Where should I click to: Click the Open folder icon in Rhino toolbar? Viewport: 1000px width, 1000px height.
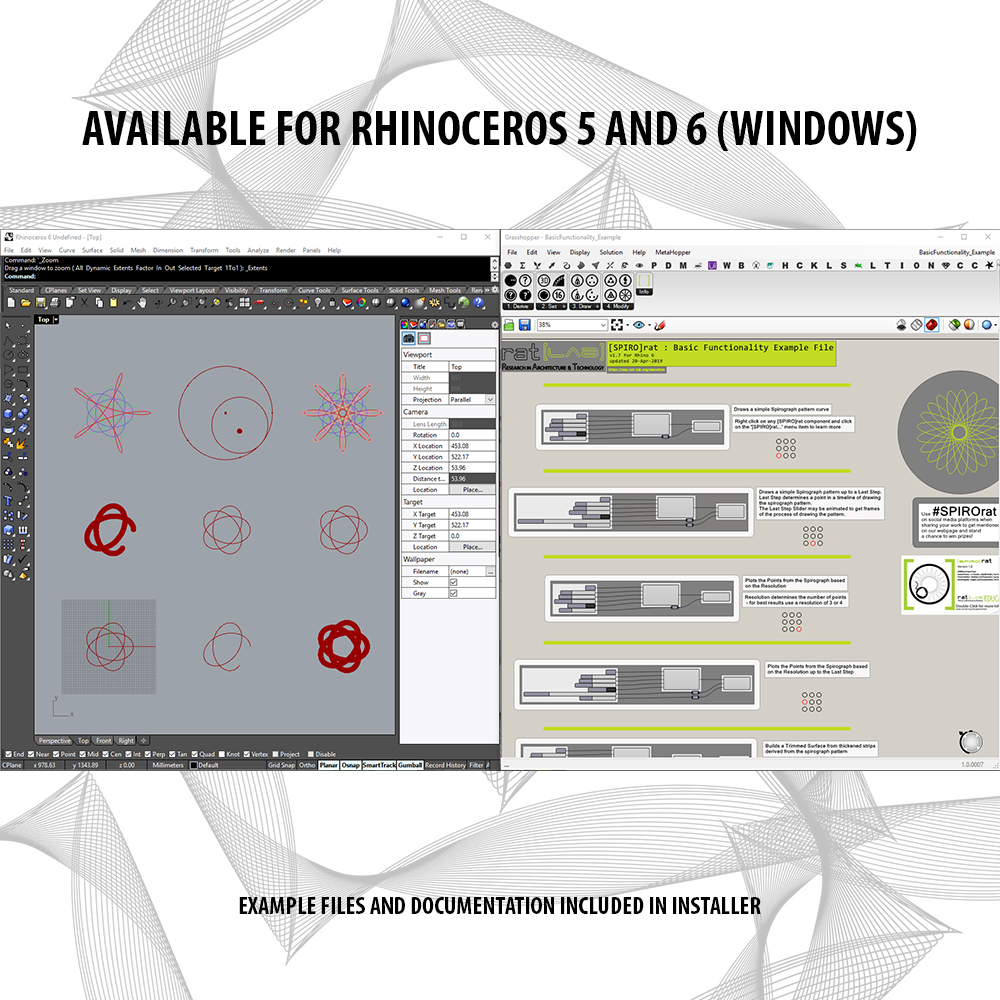pyautogui.click(x=26, y=303)
